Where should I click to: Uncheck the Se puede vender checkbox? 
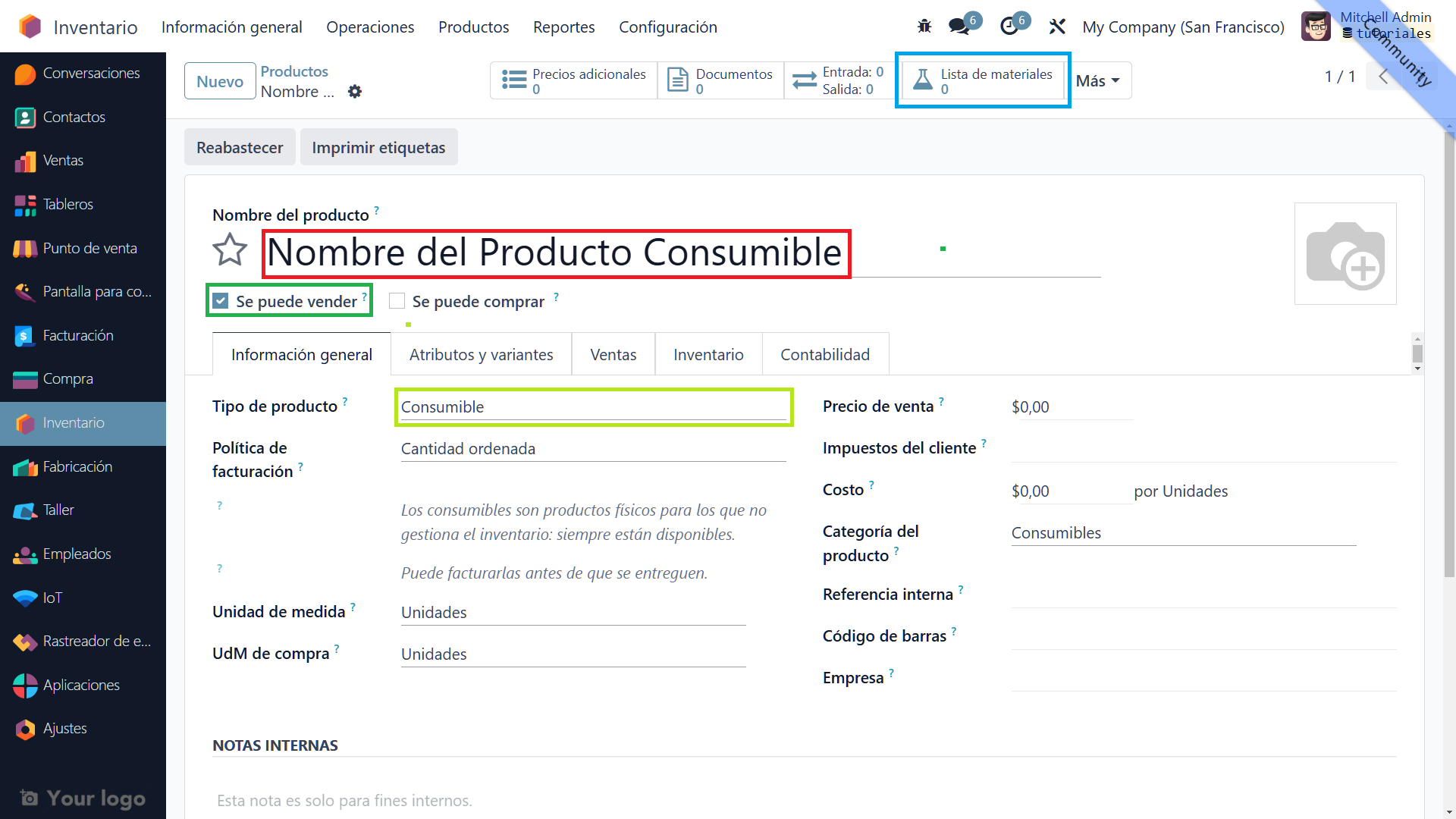221,301
